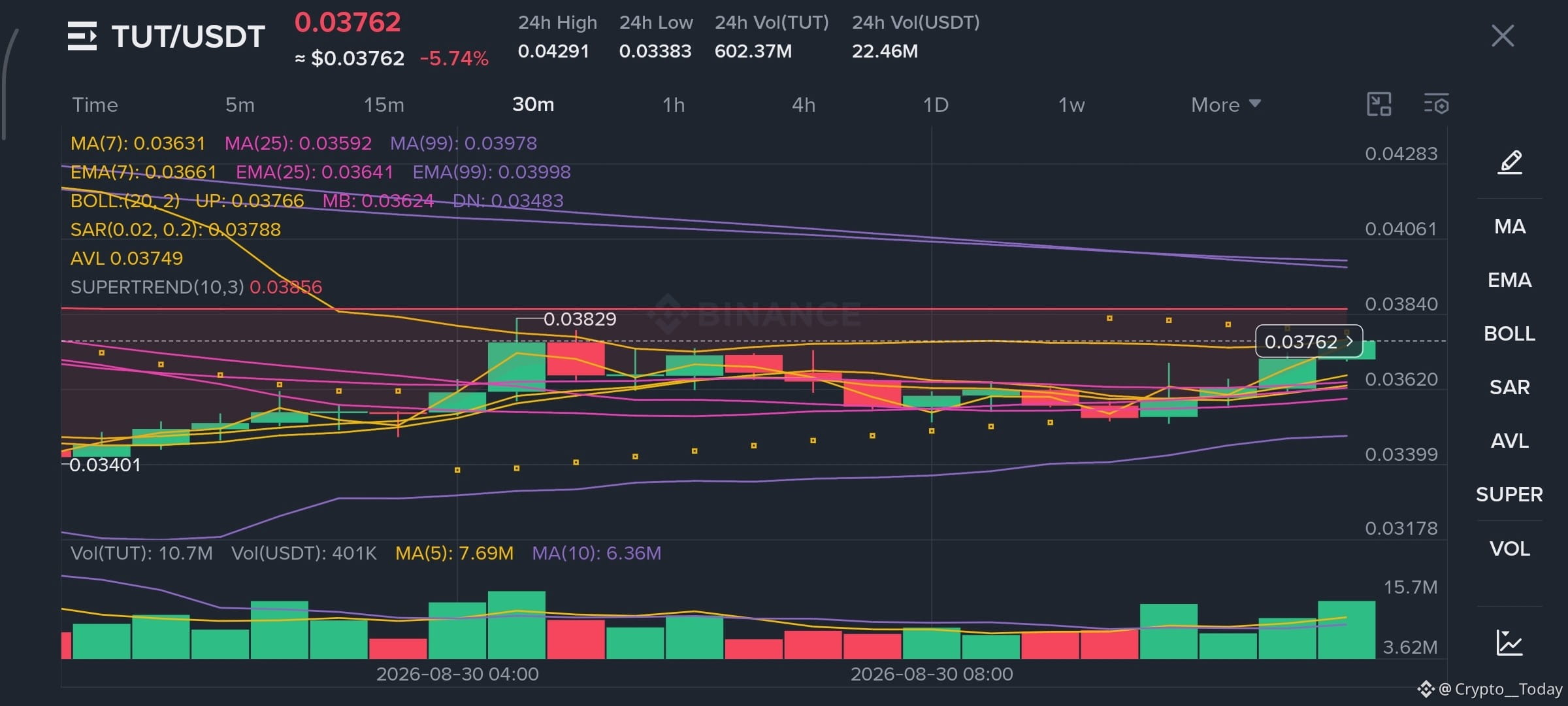The image size is (1568, 706).
Task: Select the 1h interval
Action: 674,105
